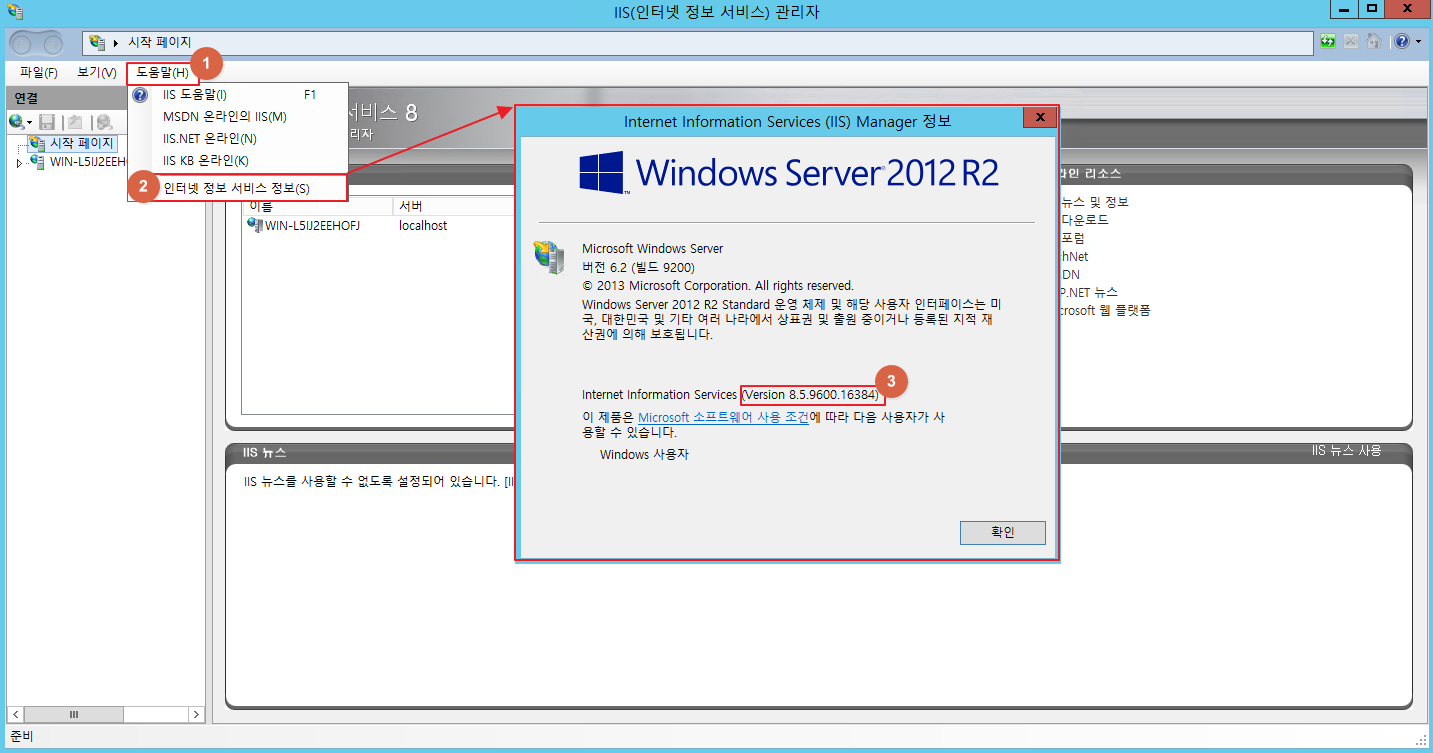Choose IIS KB 온라인(K) menu entry
The height and width of the screenshot is (753, 1433).
(x=238, y=160)
